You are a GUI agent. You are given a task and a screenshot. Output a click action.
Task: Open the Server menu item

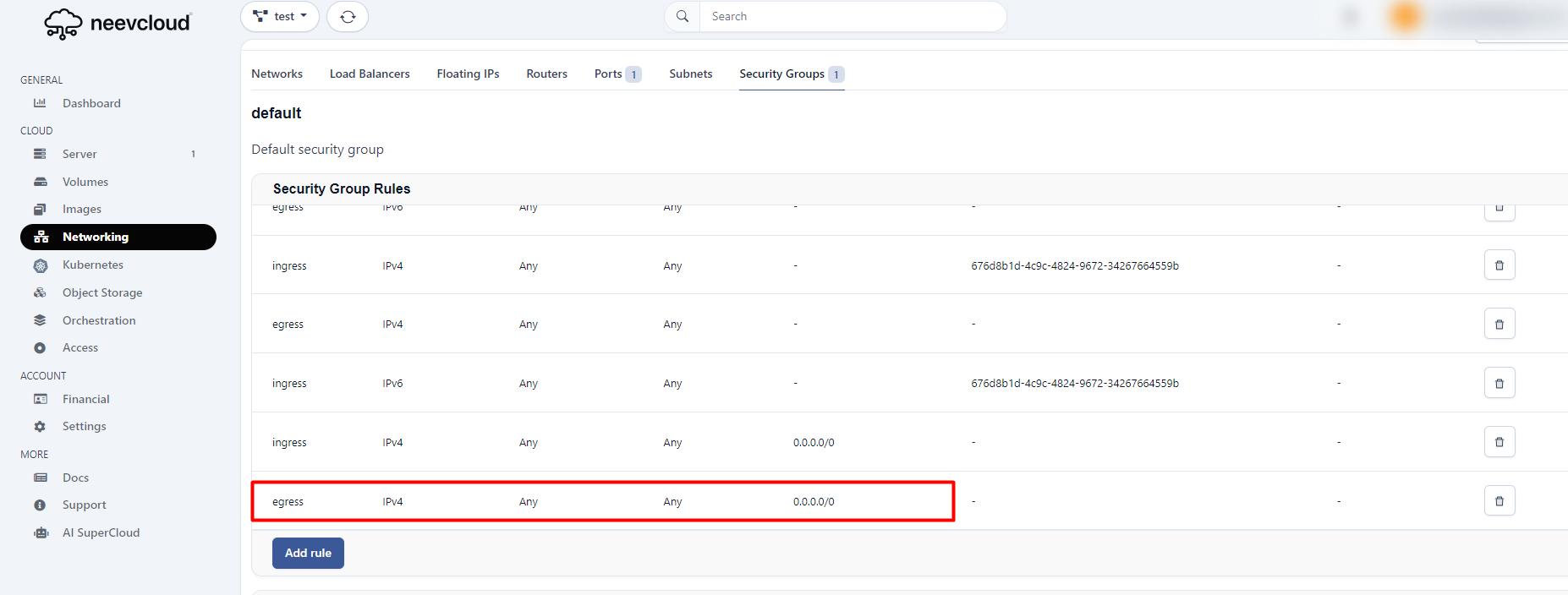click(x=79, y=154)
